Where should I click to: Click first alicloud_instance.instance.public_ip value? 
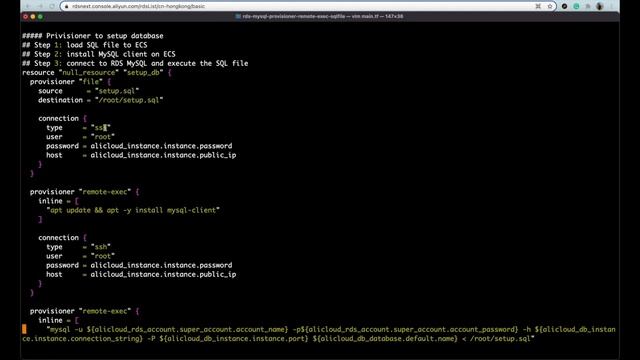[x=163, y=155]
